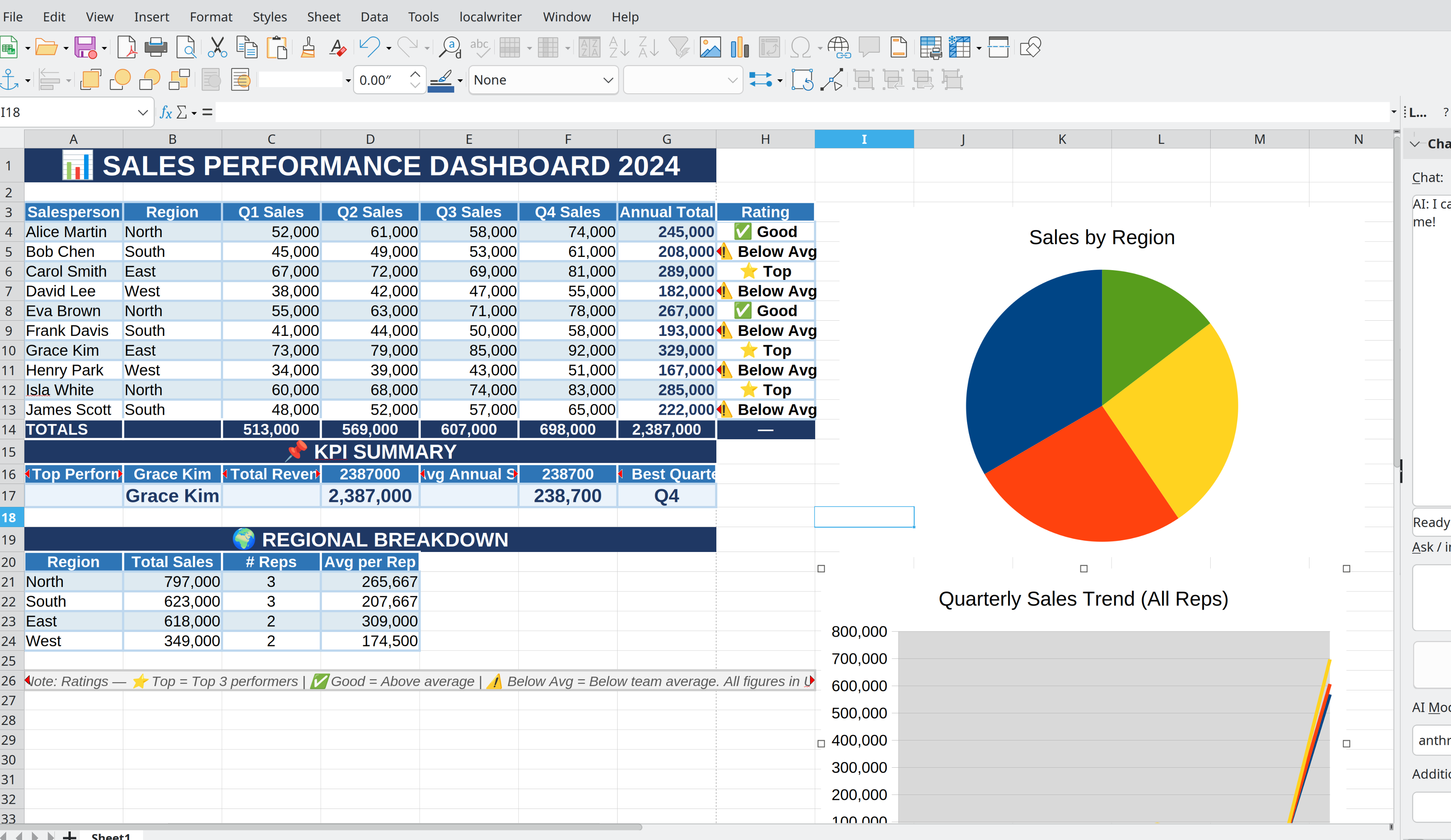Click the Print icon
The width and height of the screenshot is (1451, 840).
pyautogui.click(x=156, y=47)
